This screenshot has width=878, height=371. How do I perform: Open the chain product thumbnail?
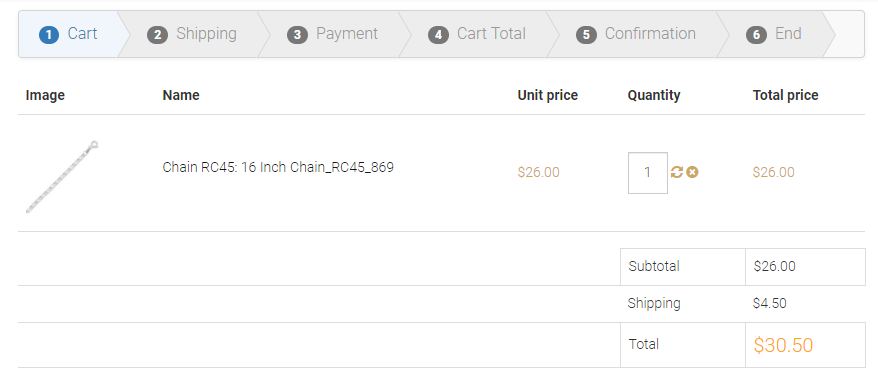tap(62, 177)
